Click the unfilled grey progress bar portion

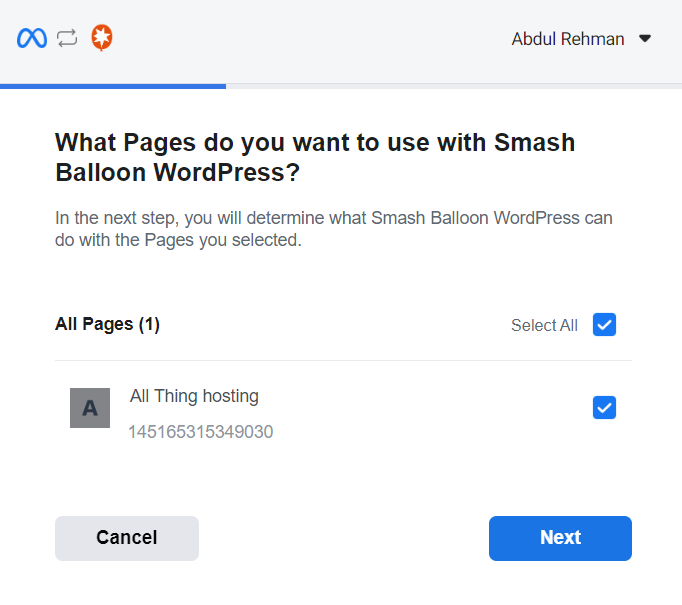coord(453,86)
